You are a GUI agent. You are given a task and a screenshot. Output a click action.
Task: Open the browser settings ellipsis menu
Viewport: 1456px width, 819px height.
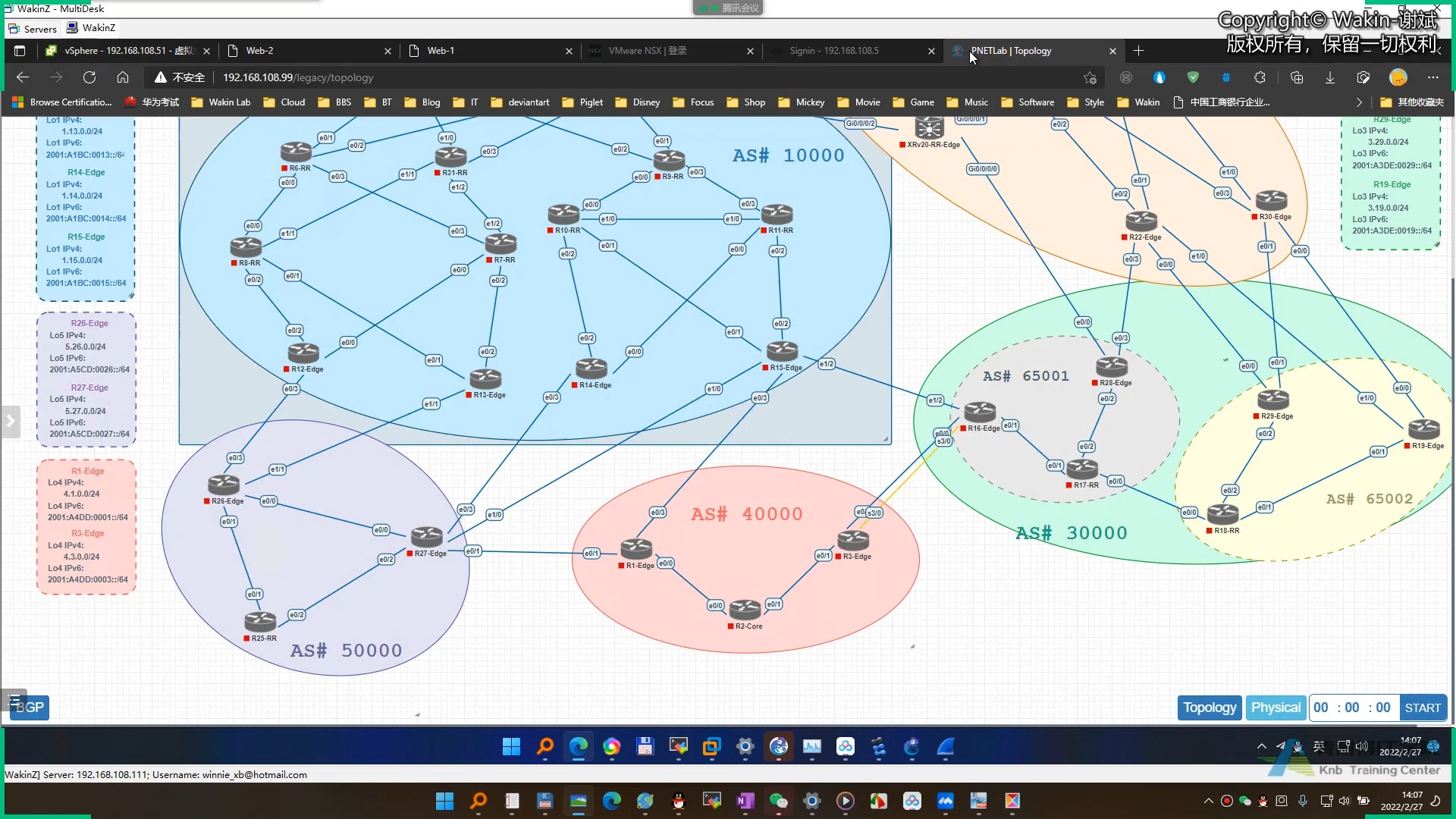pyautogui.click(x=1432, y=77)
